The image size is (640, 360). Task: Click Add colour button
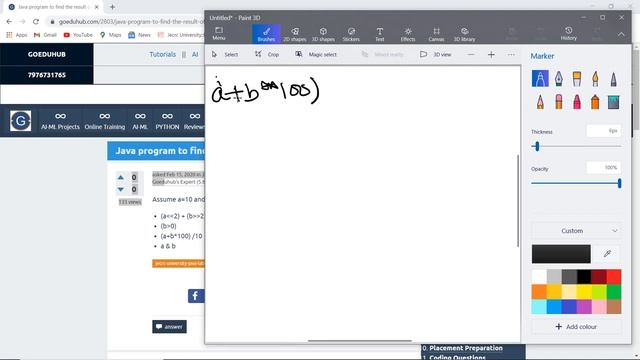576,327
